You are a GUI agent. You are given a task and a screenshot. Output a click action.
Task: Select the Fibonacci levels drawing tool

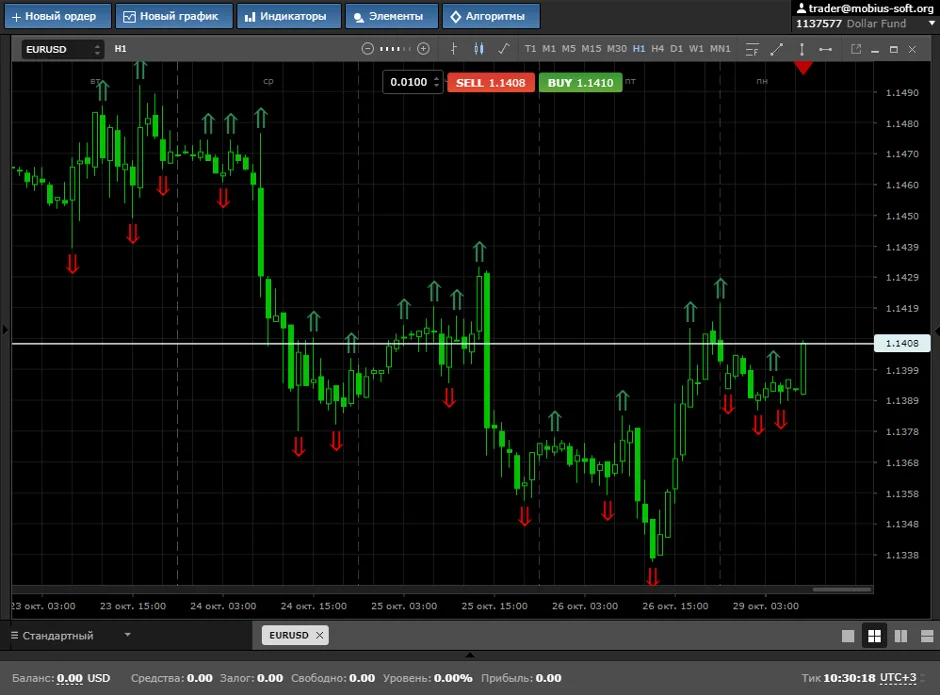[x=752, y=49]
